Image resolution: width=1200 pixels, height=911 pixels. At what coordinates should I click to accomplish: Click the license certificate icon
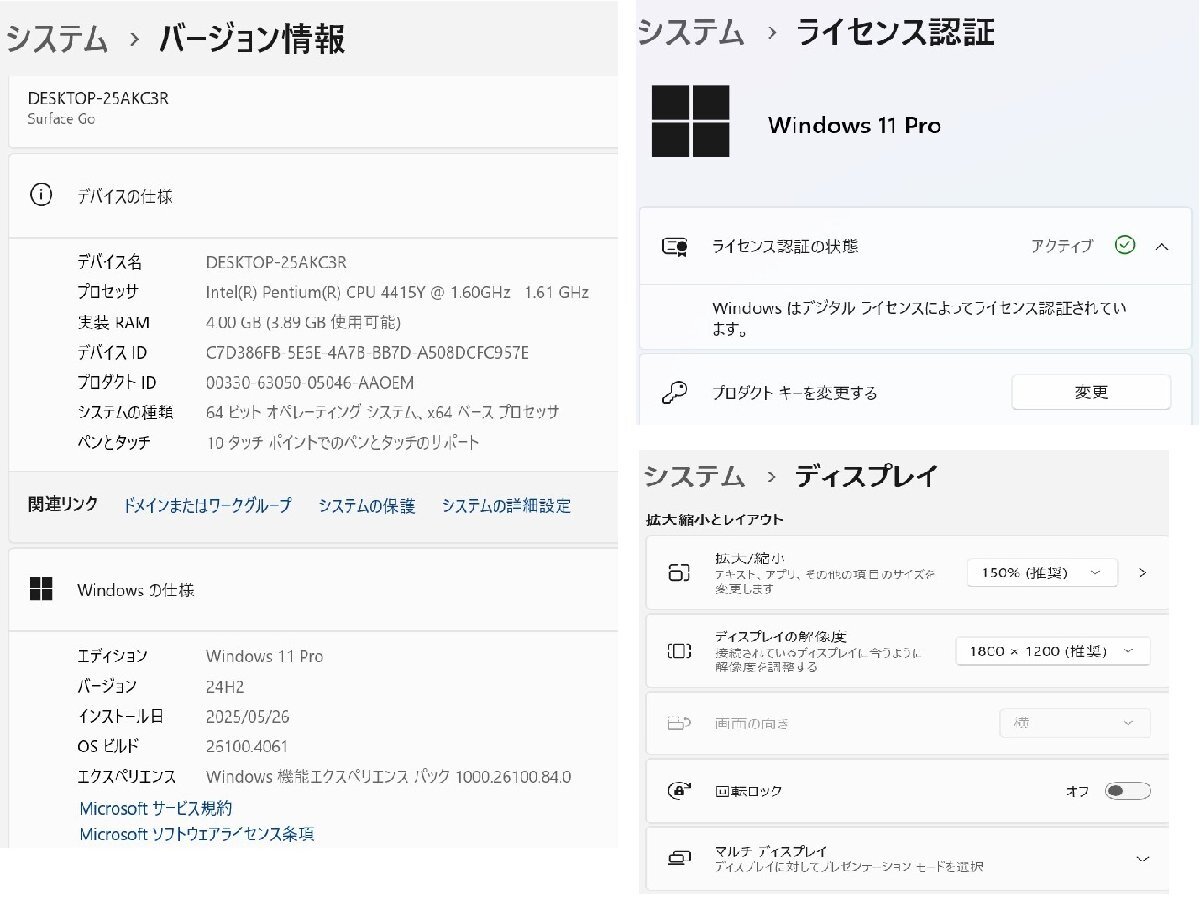point(676,245)
